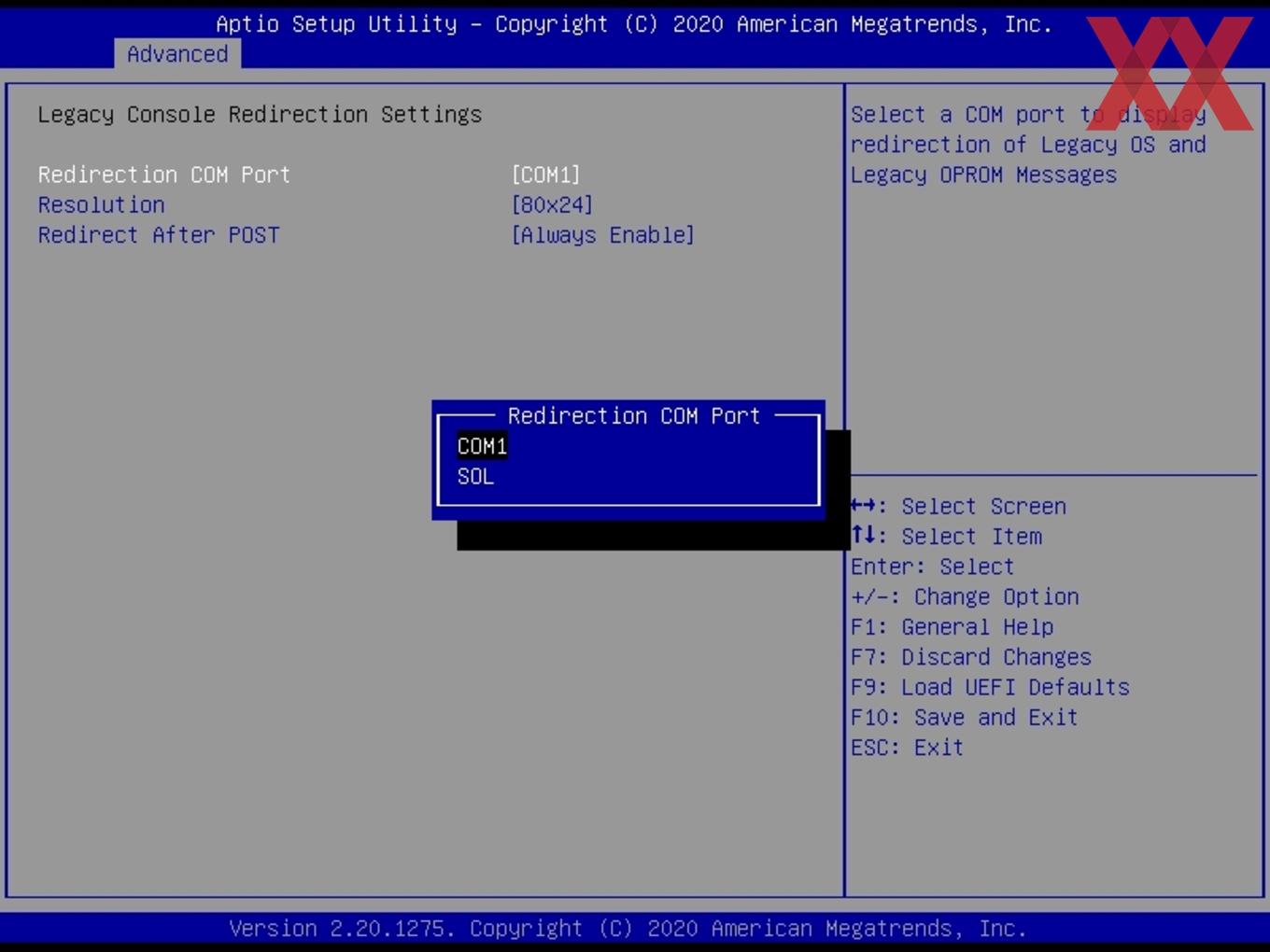Click the Select Screen arrows hint
Screen dimensions: 1270x952
point(958,507)
